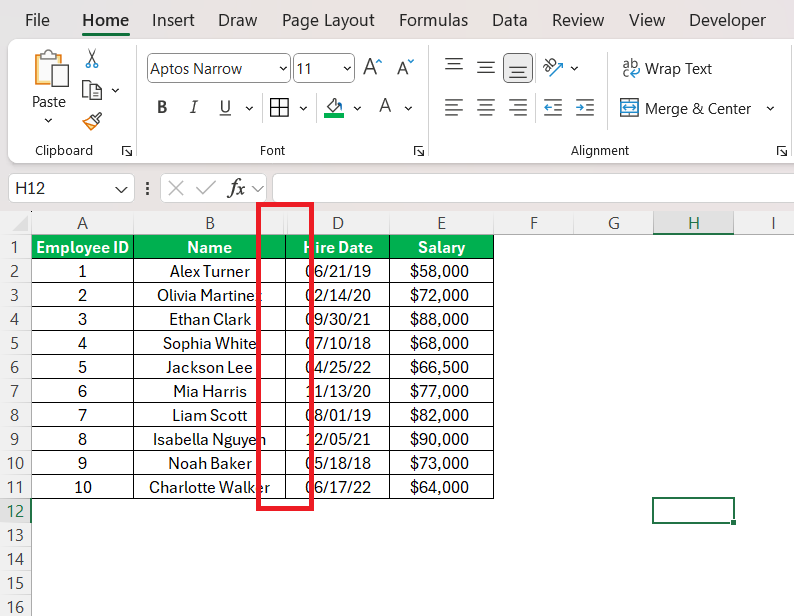This screenshot has height=616, width=794.
Task: Switch to the Developer tab
Action: (727, 20)
